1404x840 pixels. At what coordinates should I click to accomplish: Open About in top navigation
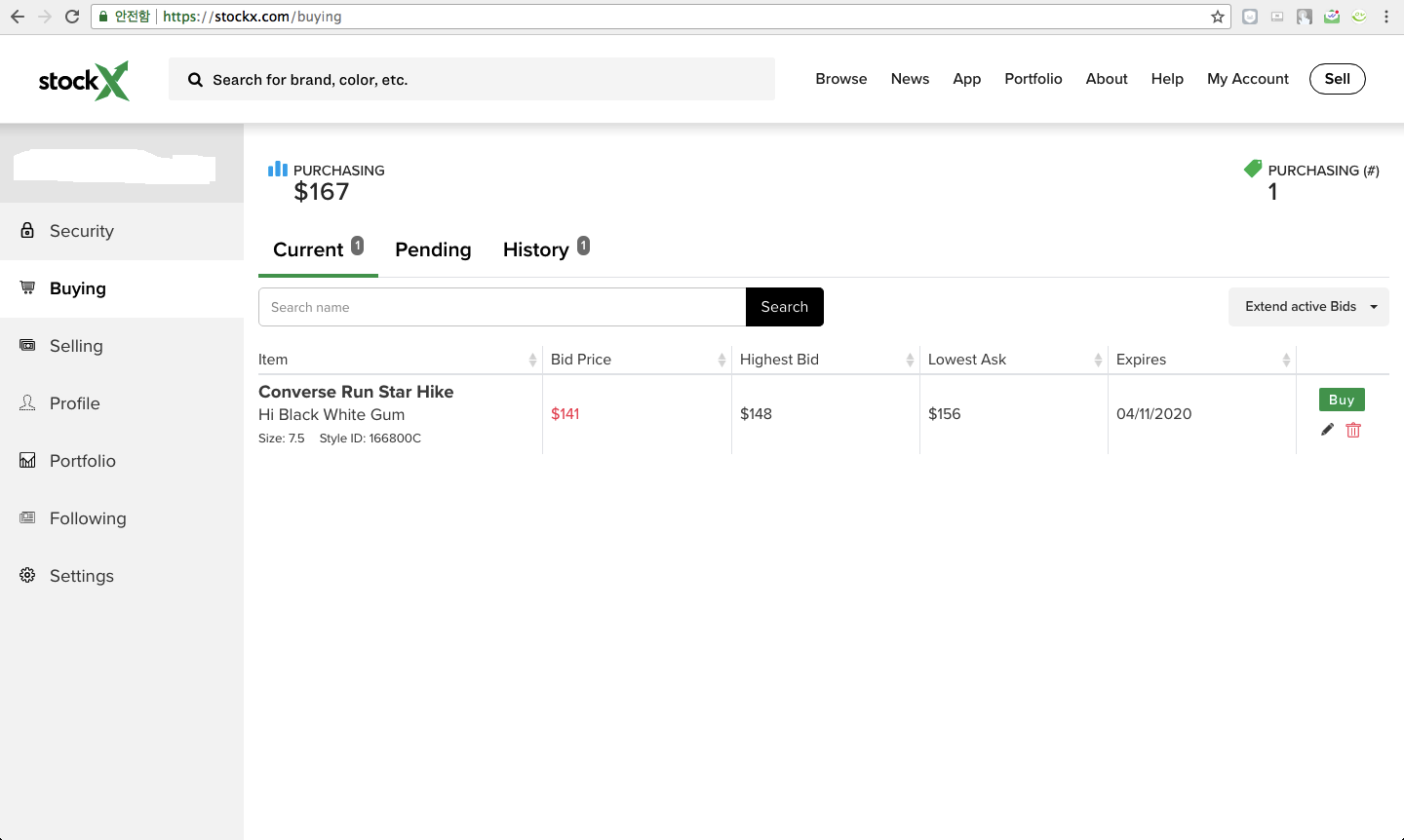1107,79
